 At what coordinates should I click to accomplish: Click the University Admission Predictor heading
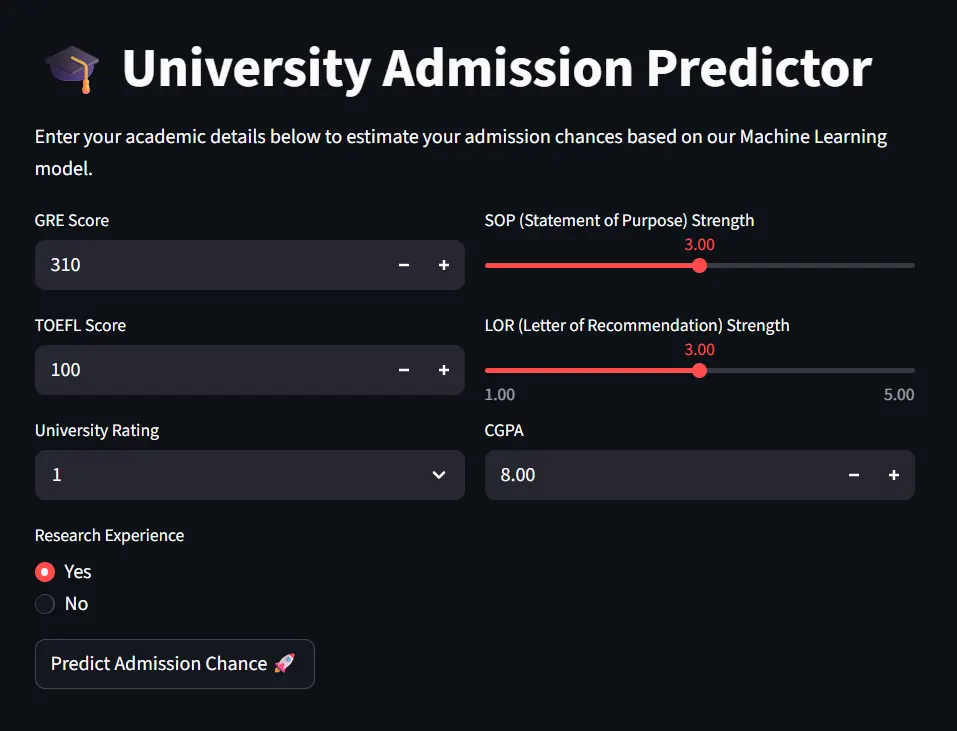pos(497,69)
